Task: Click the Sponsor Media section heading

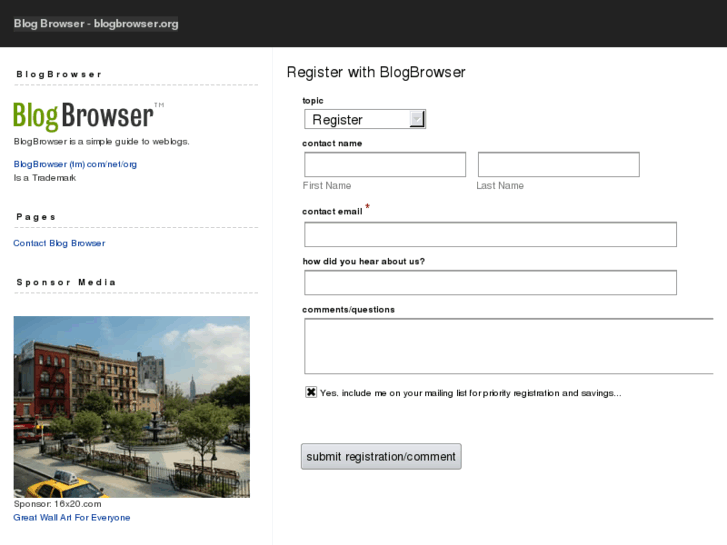Action: (x=66, y=282)
